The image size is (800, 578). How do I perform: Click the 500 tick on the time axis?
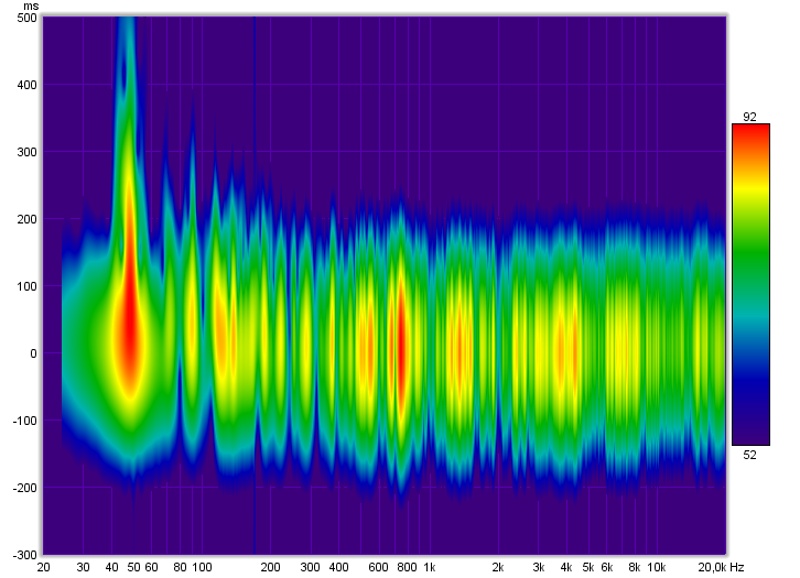[27, 18]
